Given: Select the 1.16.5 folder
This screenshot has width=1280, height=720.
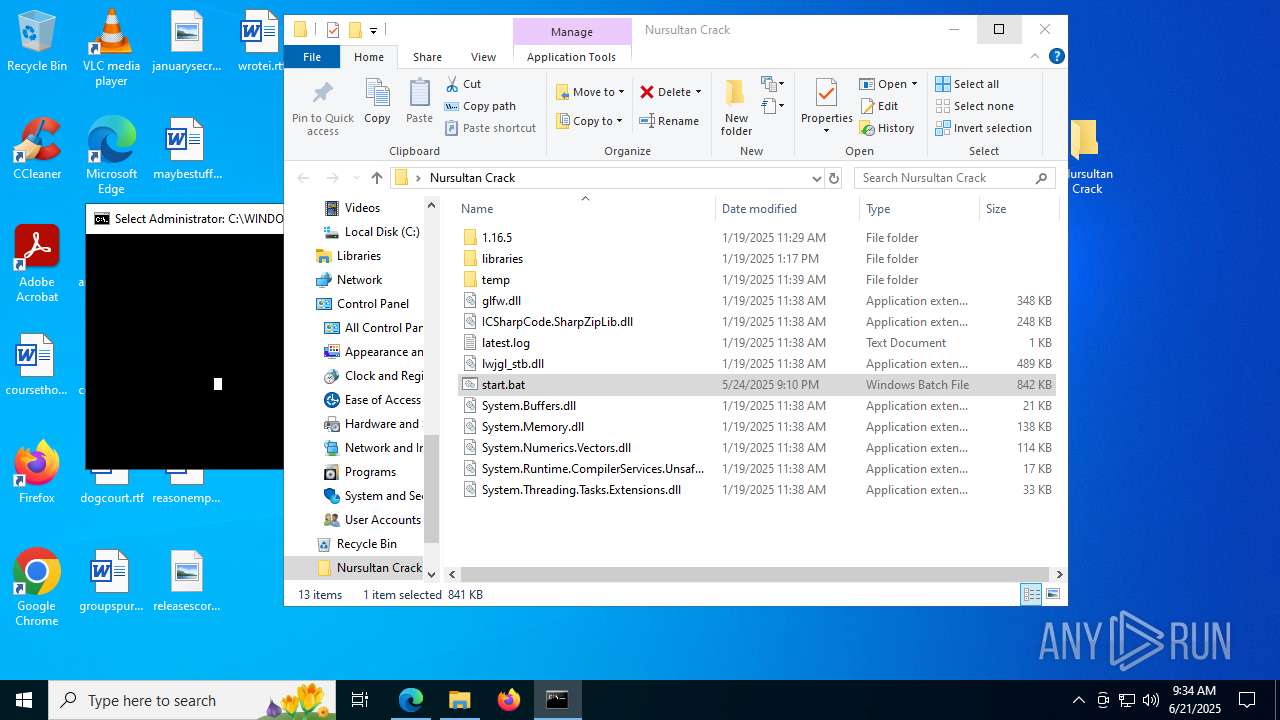Looking at the screenshot, I should tap(757, 238).
